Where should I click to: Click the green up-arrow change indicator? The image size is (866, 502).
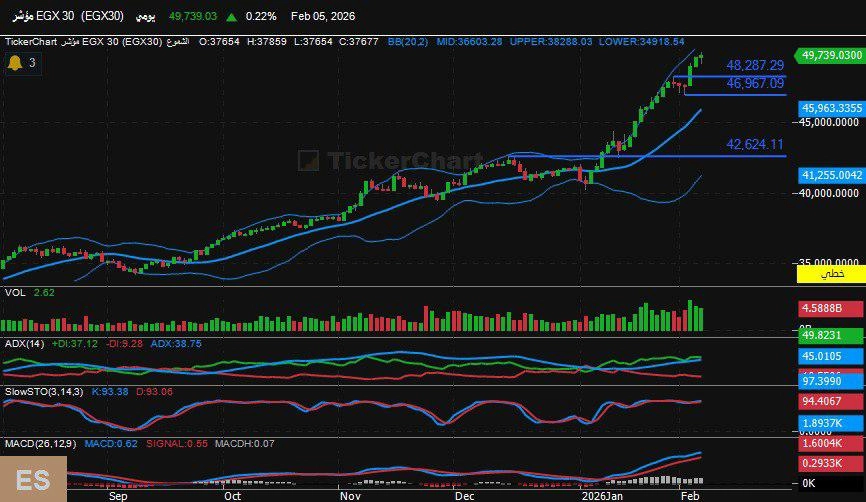232,17
